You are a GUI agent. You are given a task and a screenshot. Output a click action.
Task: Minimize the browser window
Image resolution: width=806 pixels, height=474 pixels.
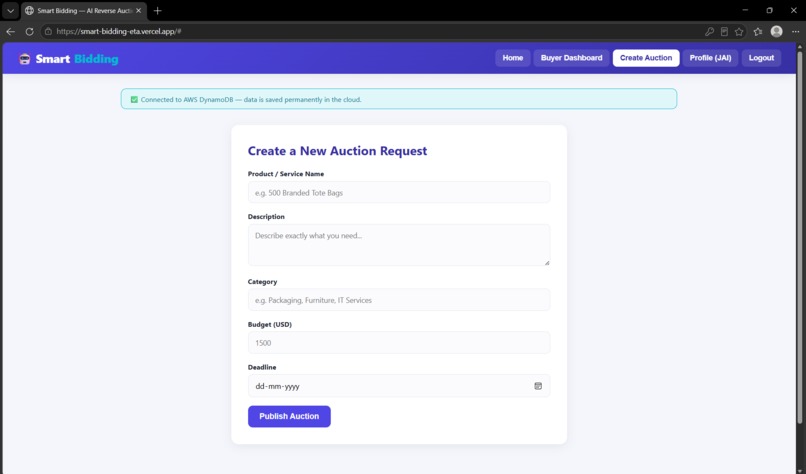(x=745, y=10)
